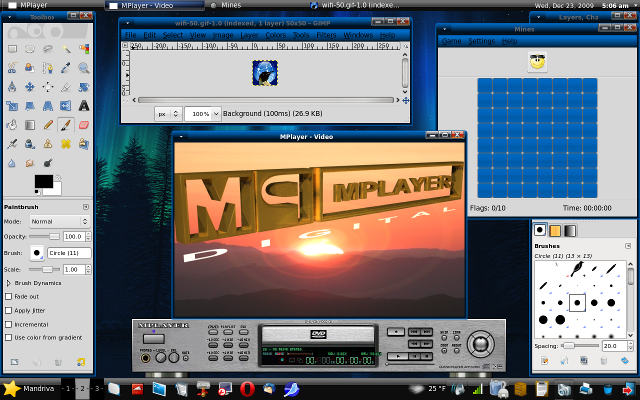Select the Zoom magnifier tool
640x400 pixels.
pos(84,68)
